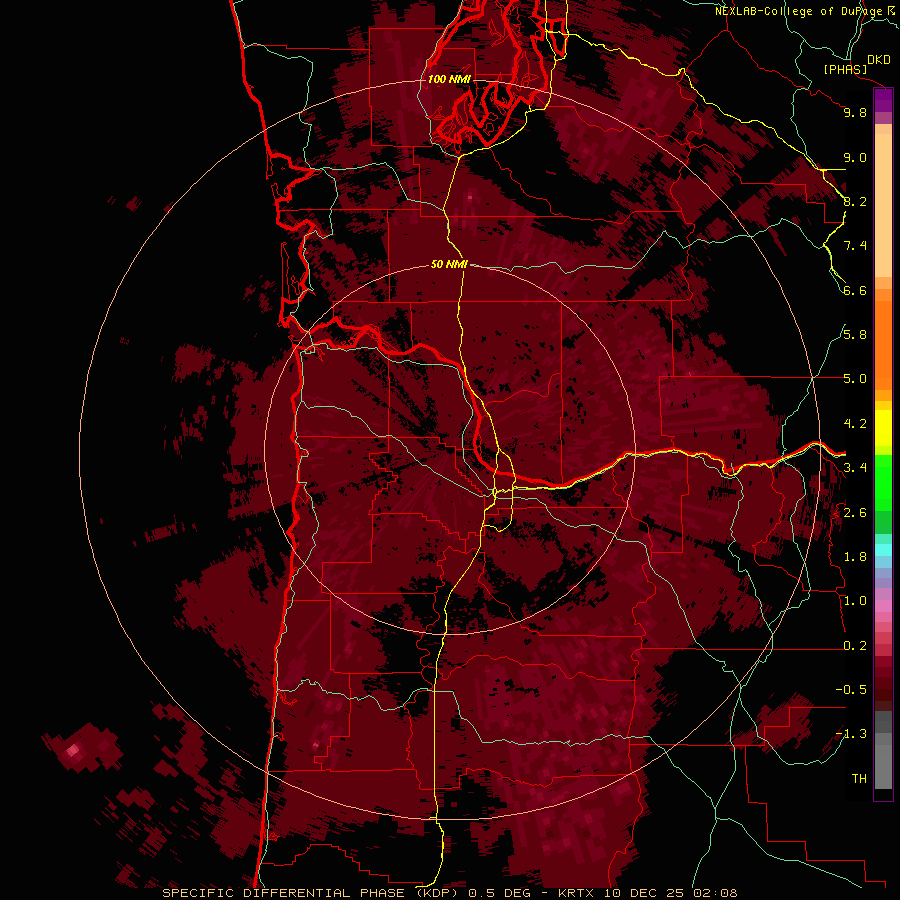Click the 100 NMI range ring label
The image size is (900, 900).
pos(449,79)
